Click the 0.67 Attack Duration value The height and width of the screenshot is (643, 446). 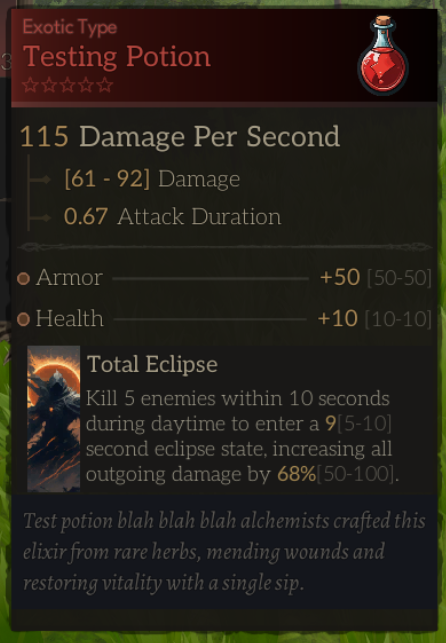point(86,217)
